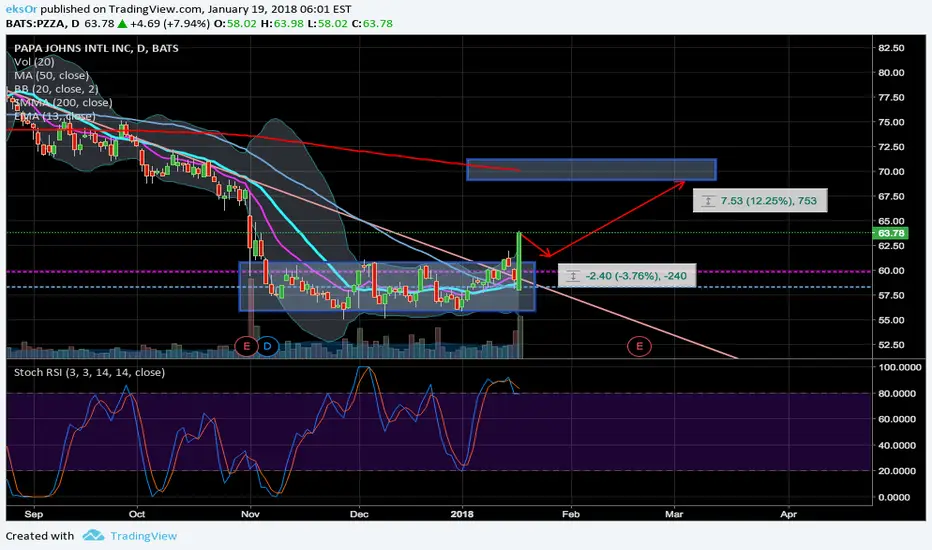Click the 70.00 price axis label
Screen dimensions: 932x550
tap(891, 171)
